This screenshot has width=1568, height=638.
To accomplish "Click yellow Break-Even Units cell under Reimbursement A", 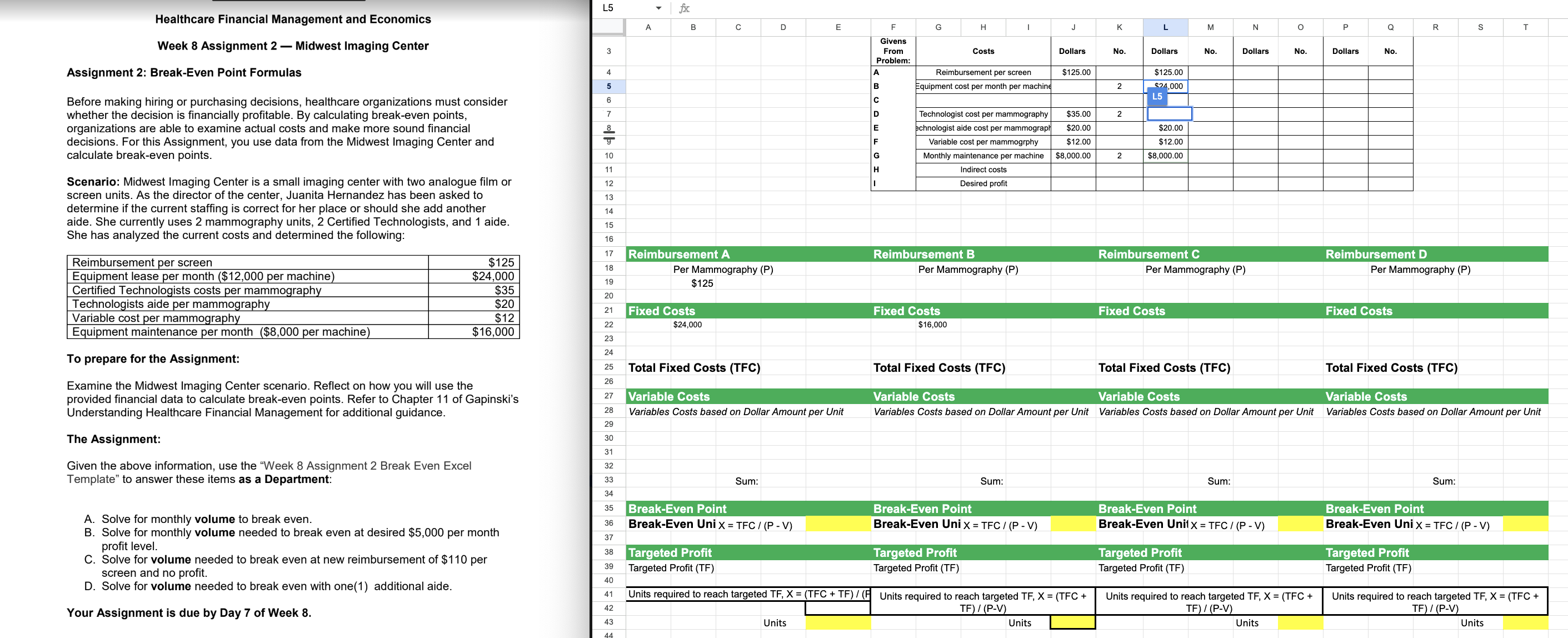I will (837, 524).
